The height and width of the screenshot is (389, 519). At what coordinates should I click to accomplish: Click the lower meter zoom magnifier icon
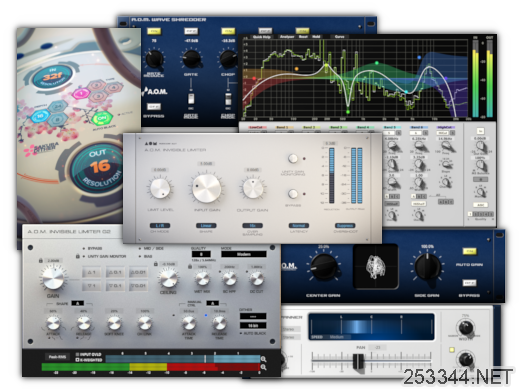click(x=263, y=367)
